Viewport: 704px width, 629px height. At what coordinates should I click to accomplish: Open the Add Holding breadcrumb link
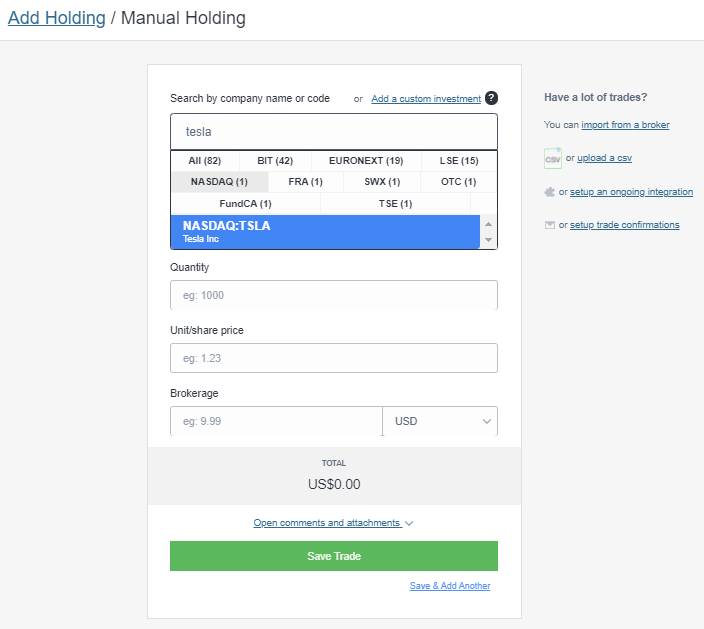(57, 18)
